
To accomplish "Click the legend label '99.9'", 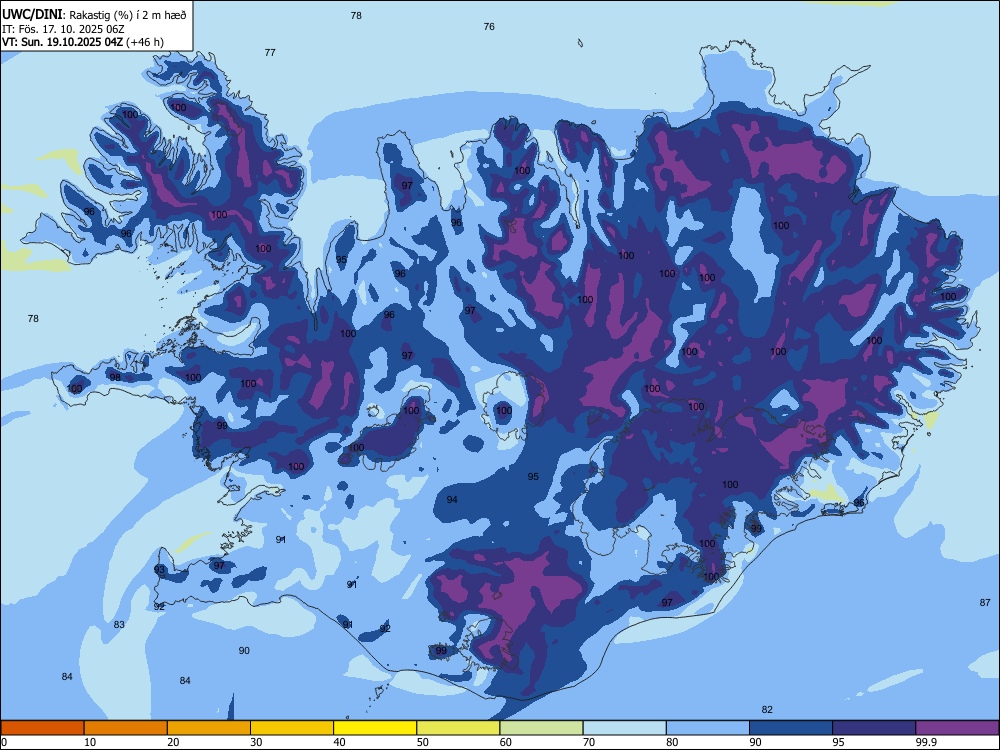I will 926,742.
